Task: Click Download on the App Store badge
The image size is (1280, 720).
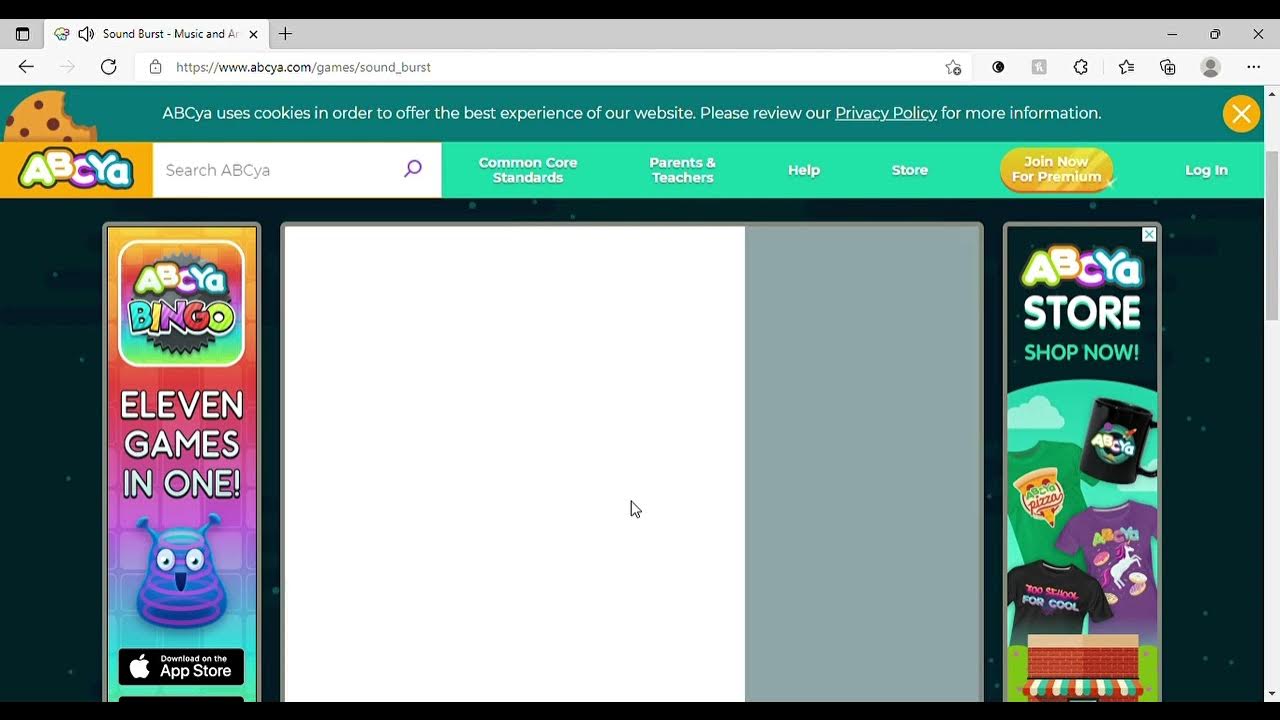Action: [181, 667]
